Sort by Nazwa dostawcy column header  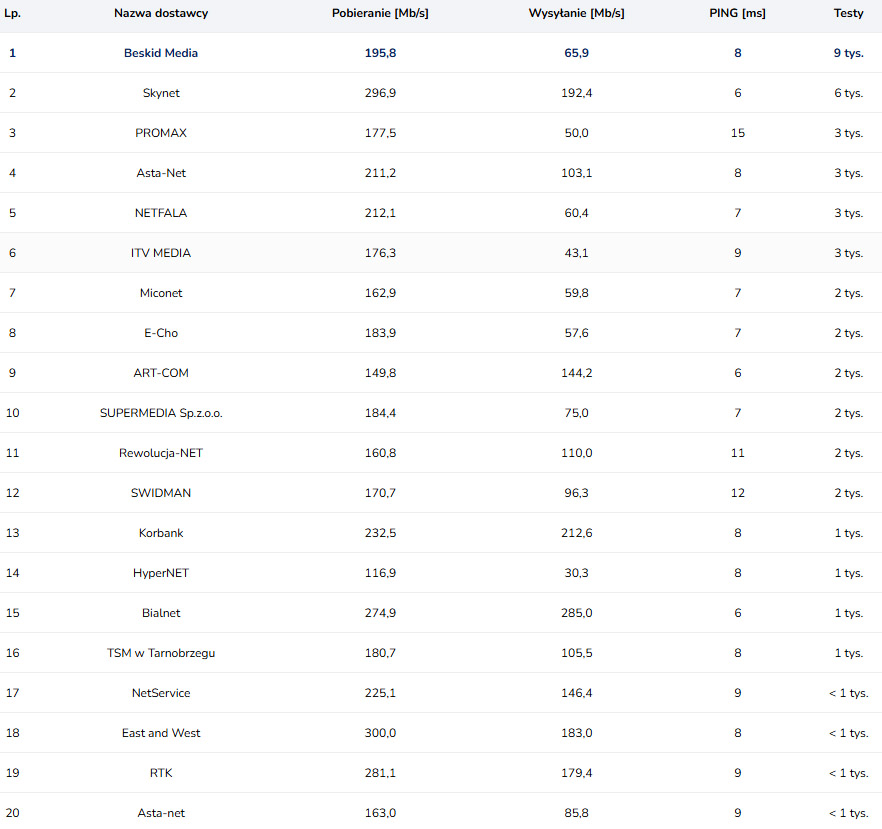(x=161, y=13)
